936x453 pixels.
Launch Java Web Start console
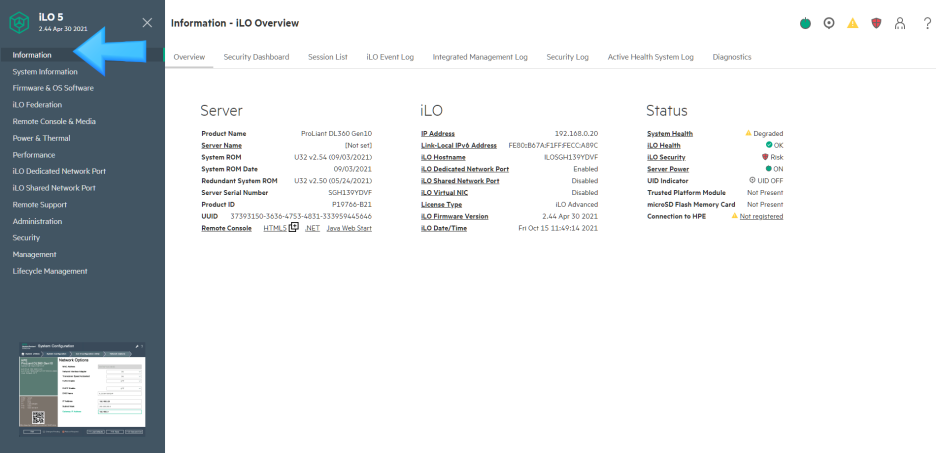click(349, 228)
